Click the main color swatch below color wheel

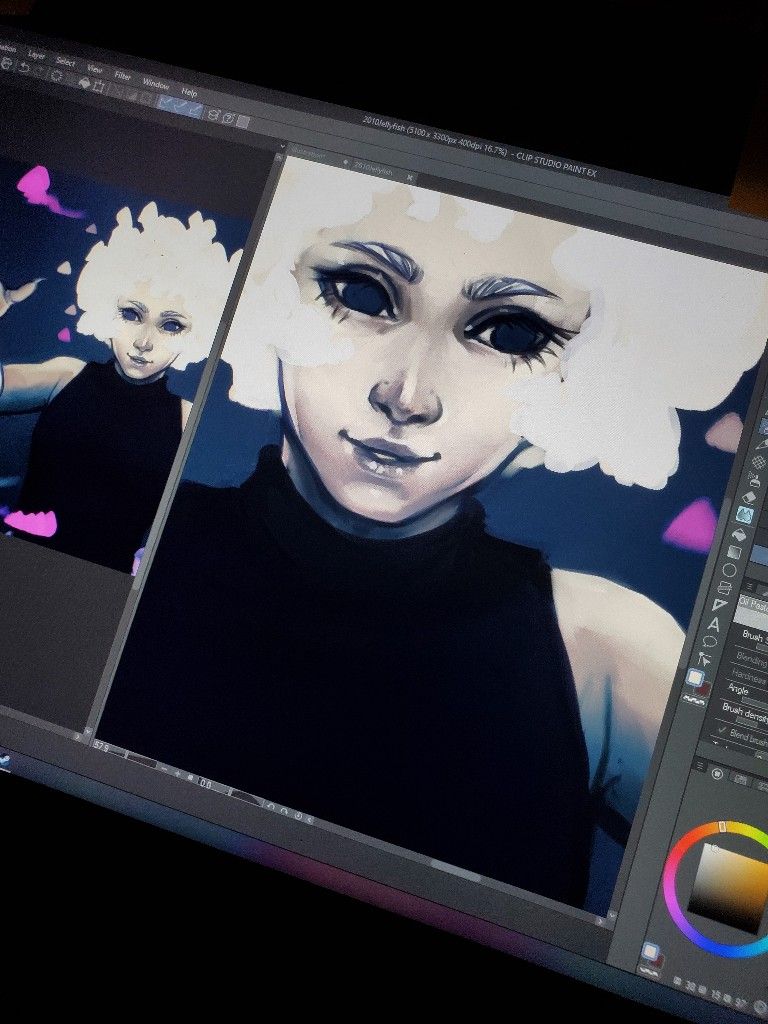click(x=650, y=952)
